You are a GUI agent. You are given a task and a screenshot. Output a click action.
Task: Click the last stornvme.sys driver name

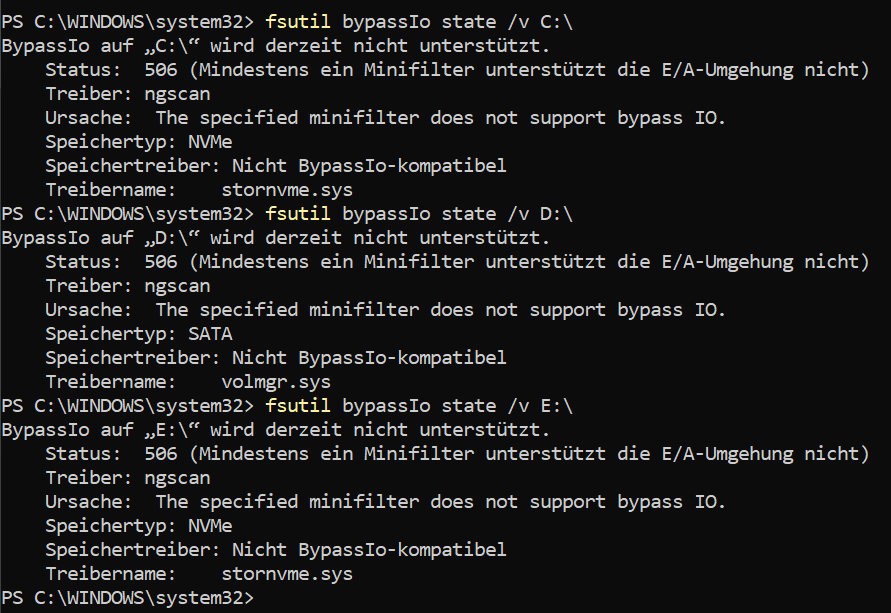click(x=287, y=574)
